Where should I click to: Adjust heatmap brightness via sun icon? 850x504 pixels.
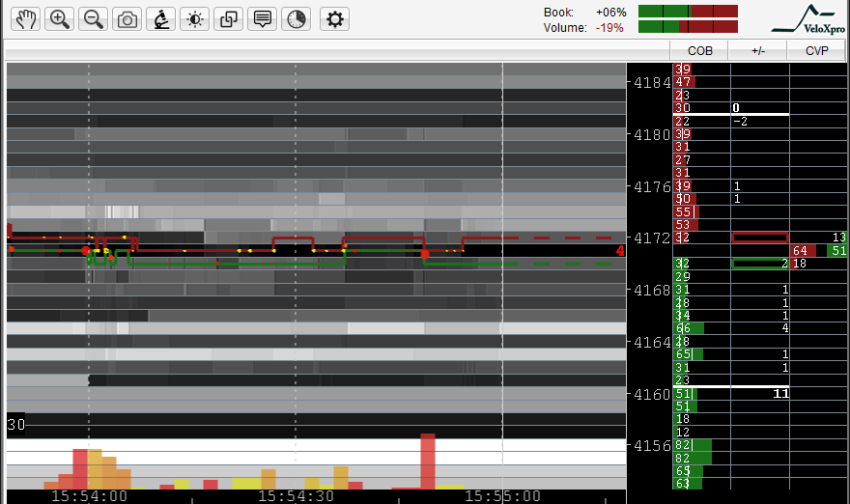(x=195, y=20)
